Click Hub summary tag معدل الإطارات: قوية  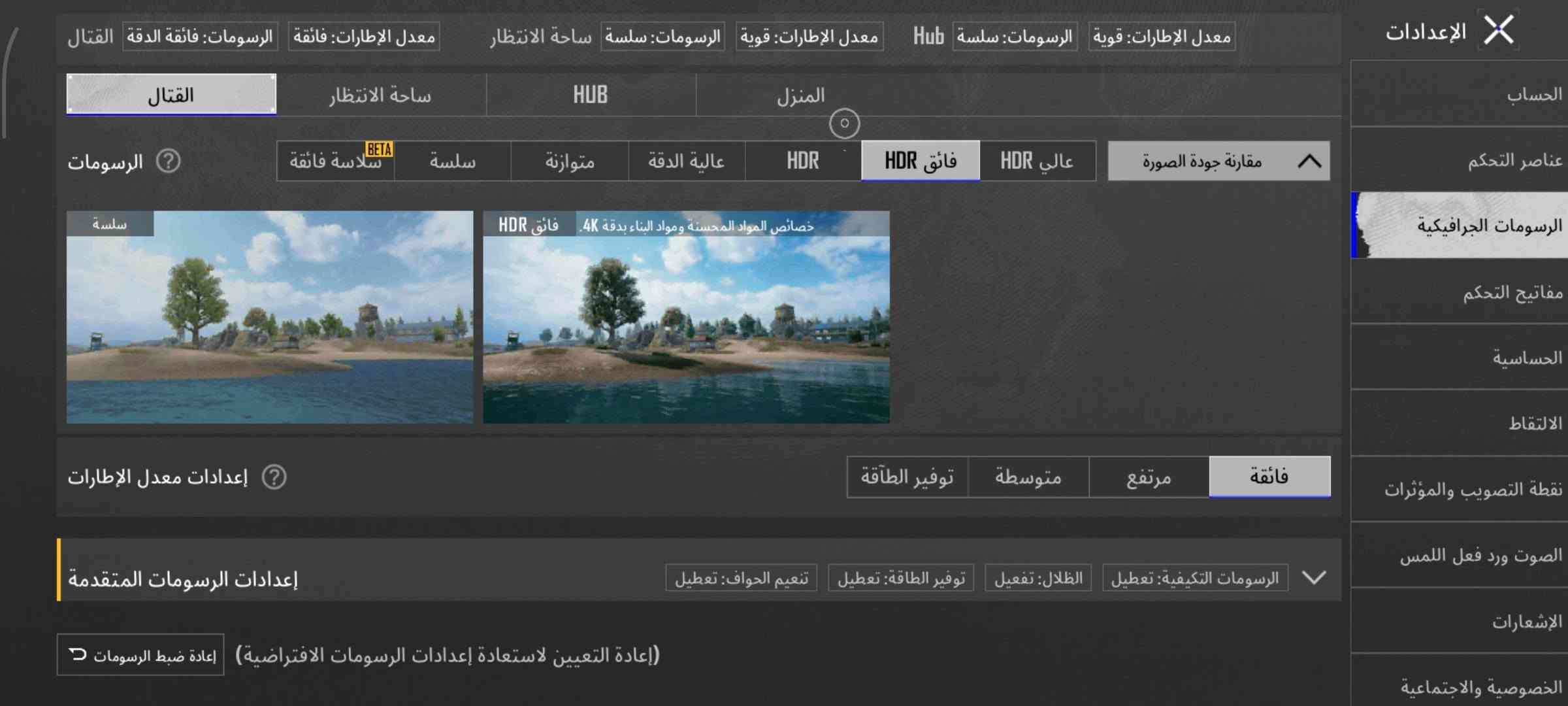point(1162,37)
